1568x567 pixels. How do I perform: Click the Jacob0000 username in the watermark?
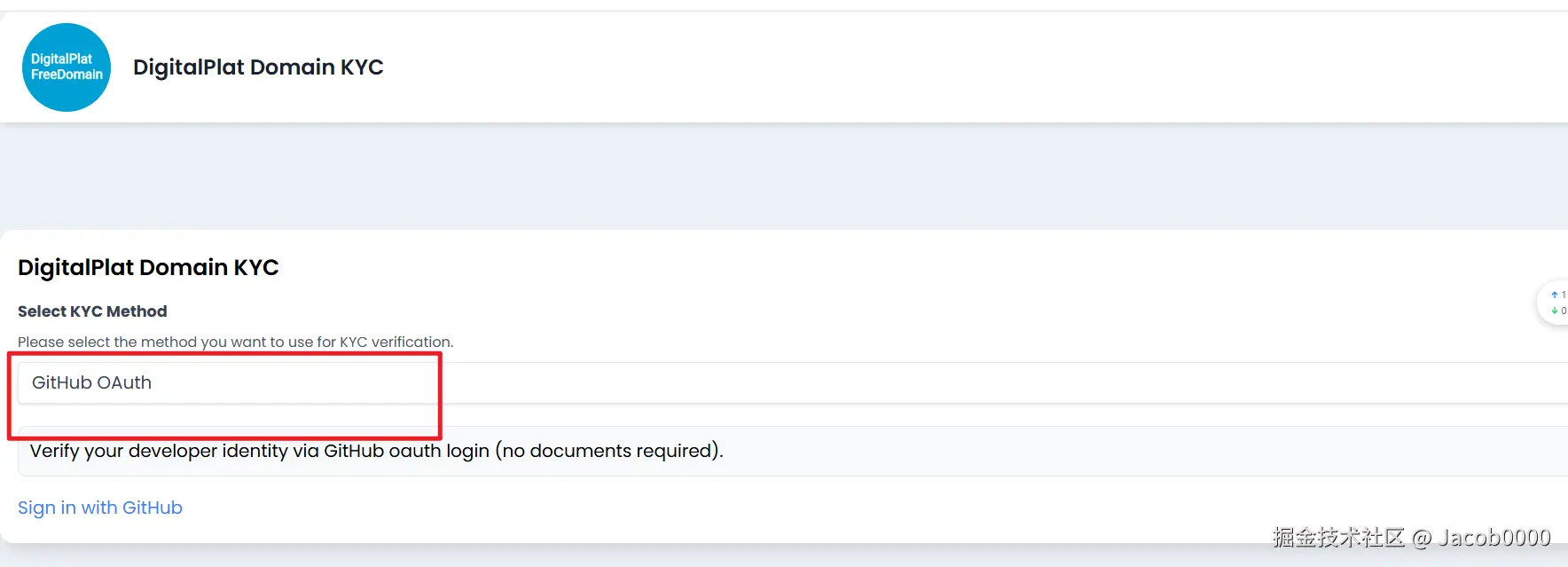tap(1494, 538)
